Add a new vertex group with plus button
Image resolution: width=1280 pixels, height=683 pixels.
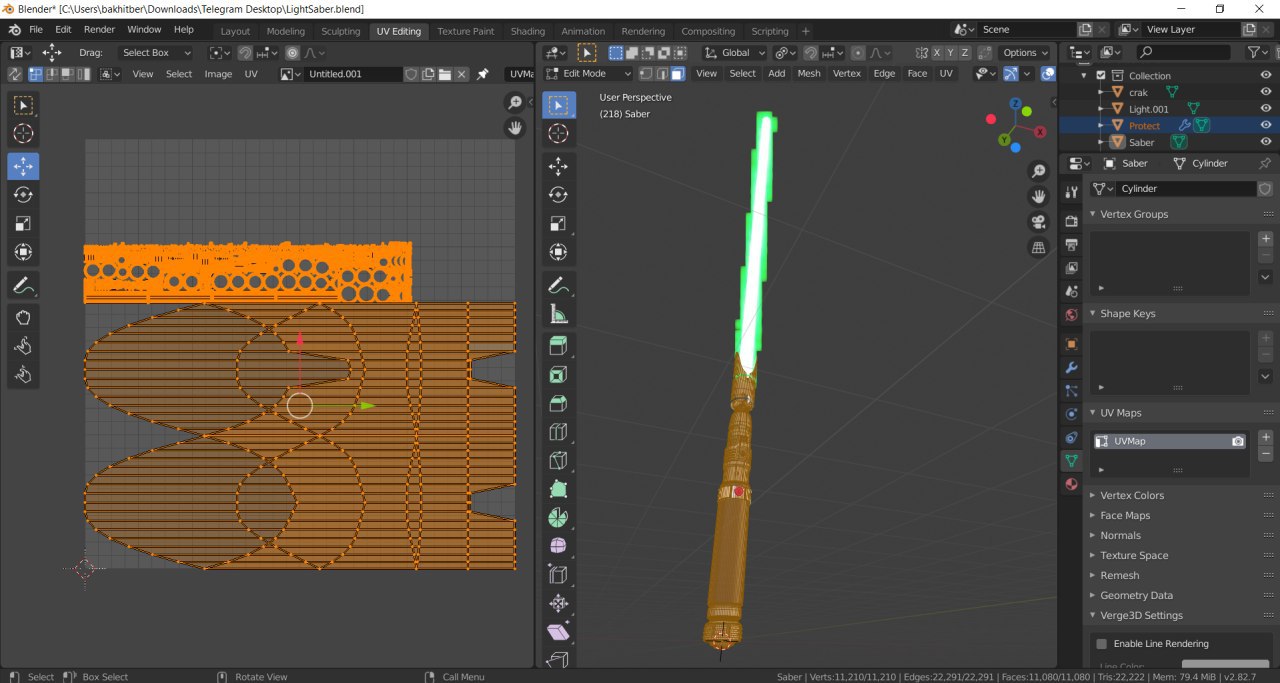1265,239
